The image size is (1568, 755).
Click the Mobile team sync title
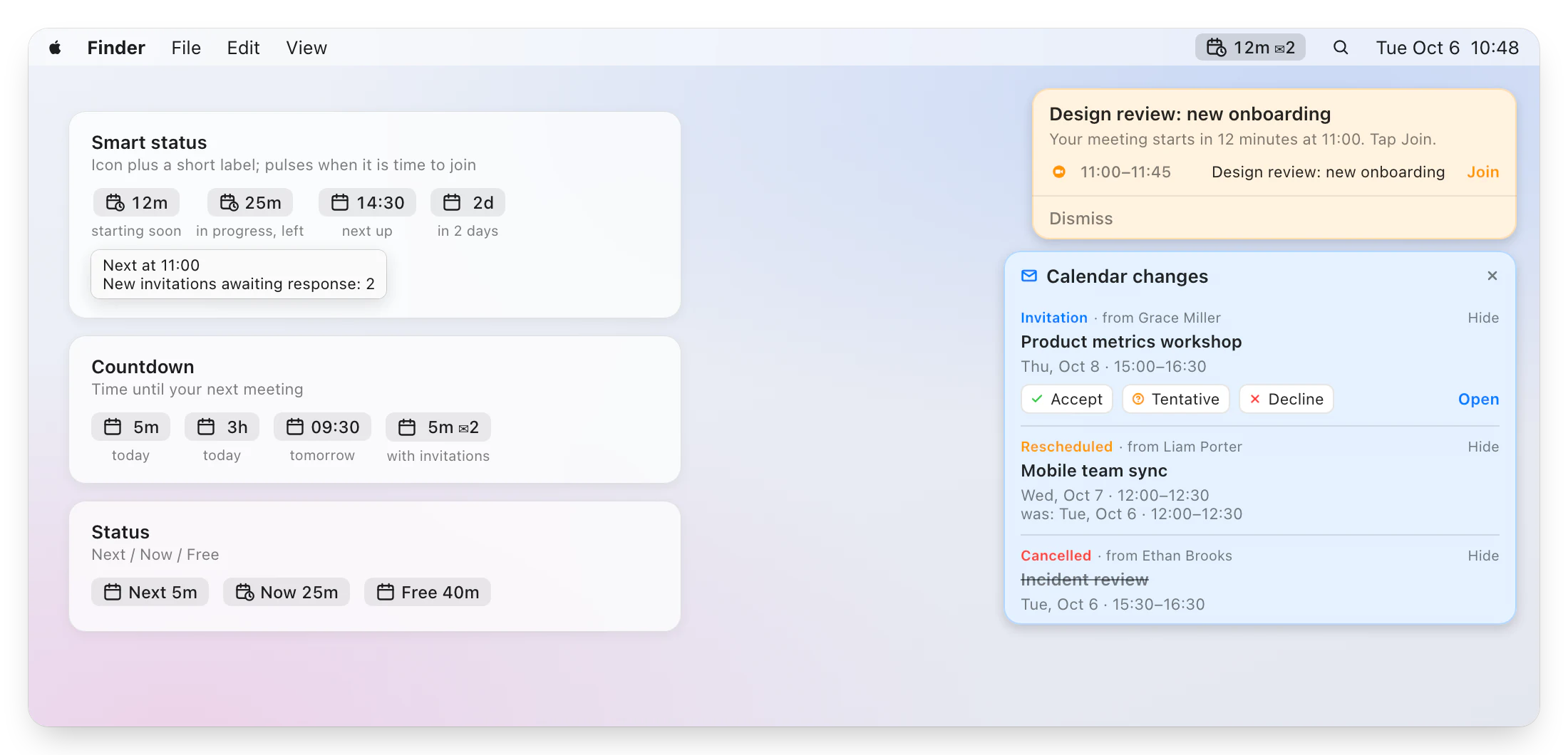[1094, 471]
